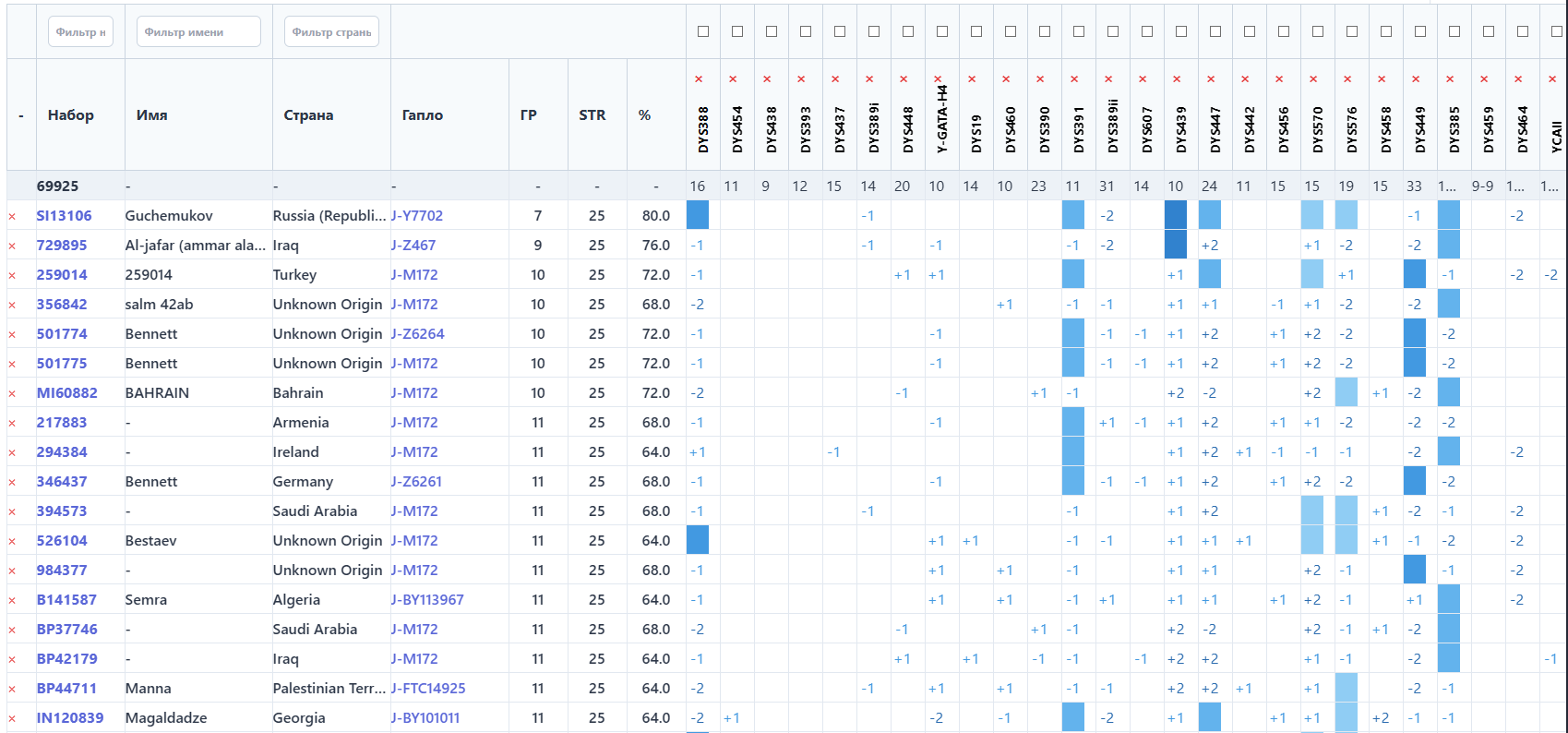Enable the checkbox above DYS391
1568x733 pixels.
click(x=1079, y=31)
